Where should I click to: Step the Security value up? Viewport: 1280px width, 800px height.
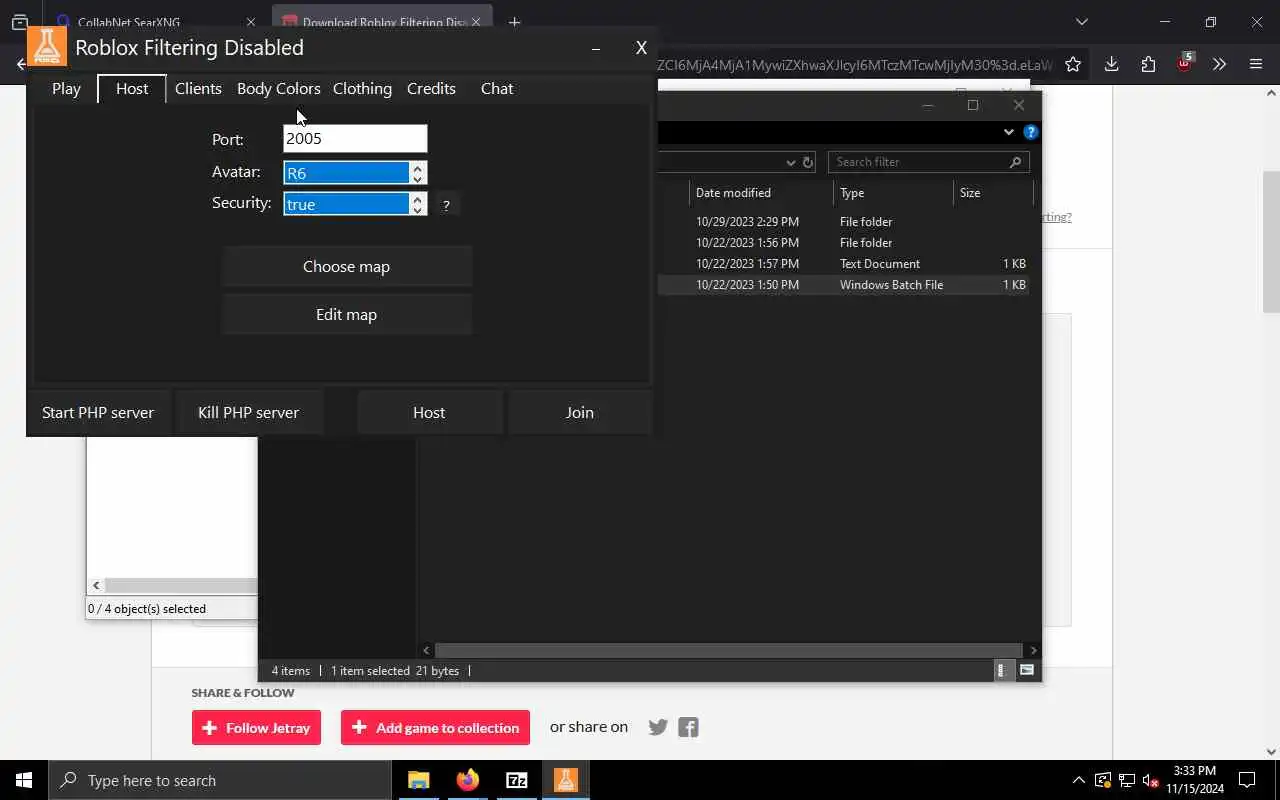click(x=418, y=198)
